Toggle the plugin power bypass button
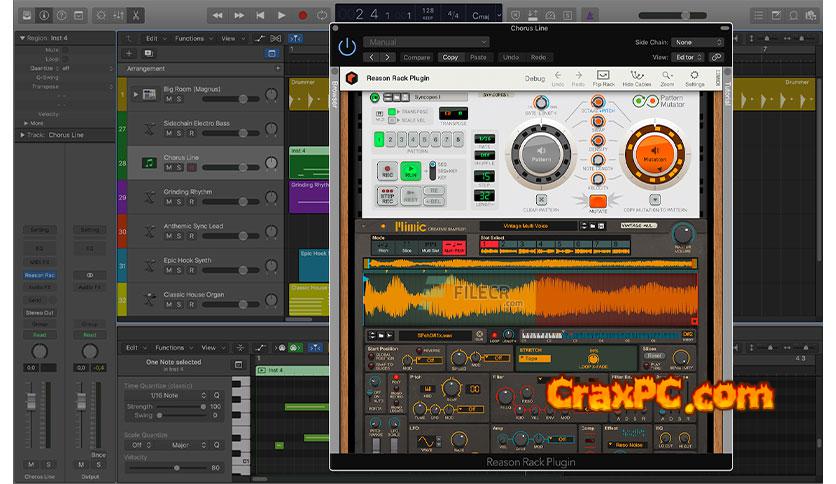Screen dimensions: 836x484 pyautogui.click(x=347, y=46)
